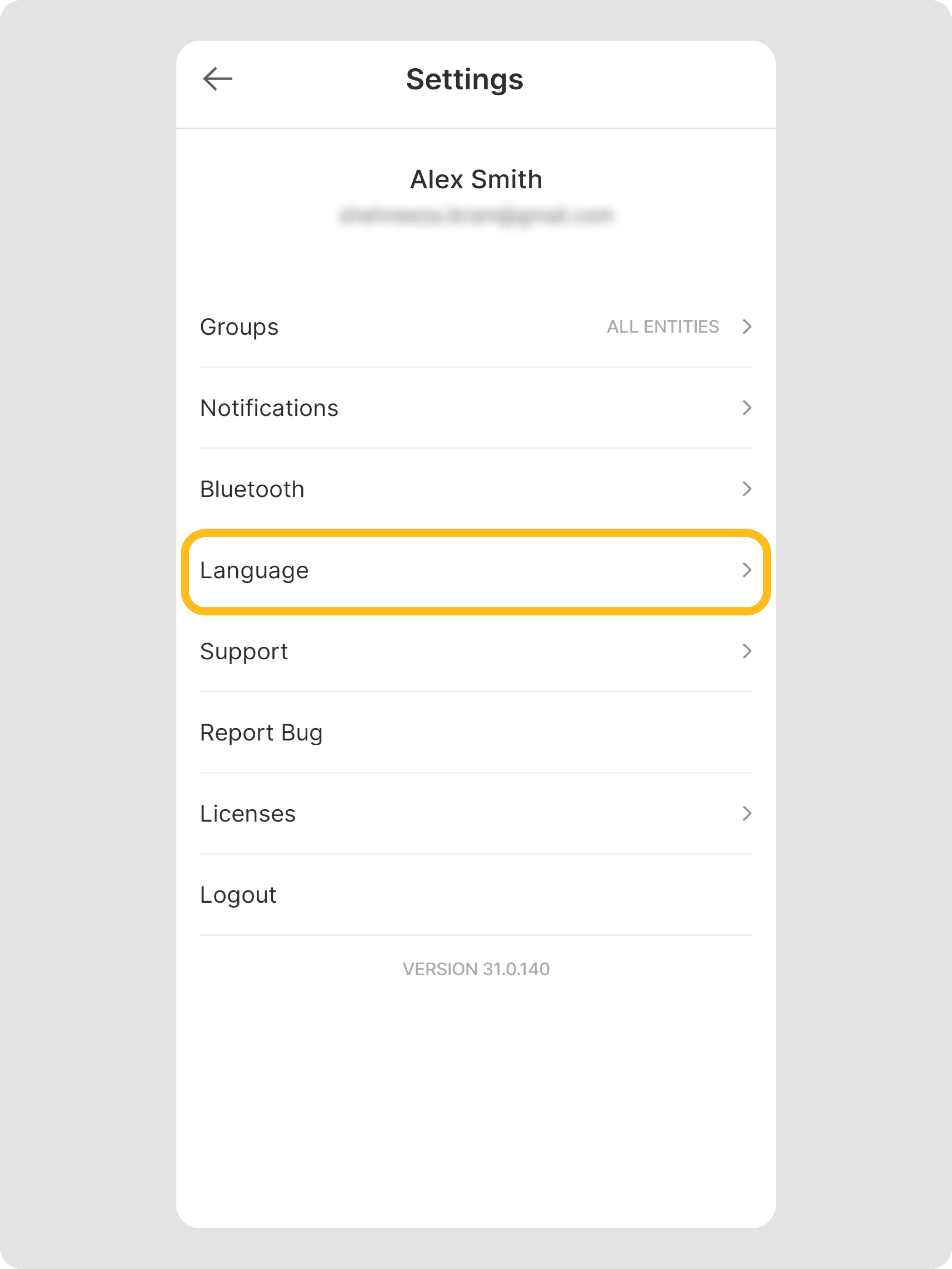Click the version 31.0.140 text

[476, 969]
